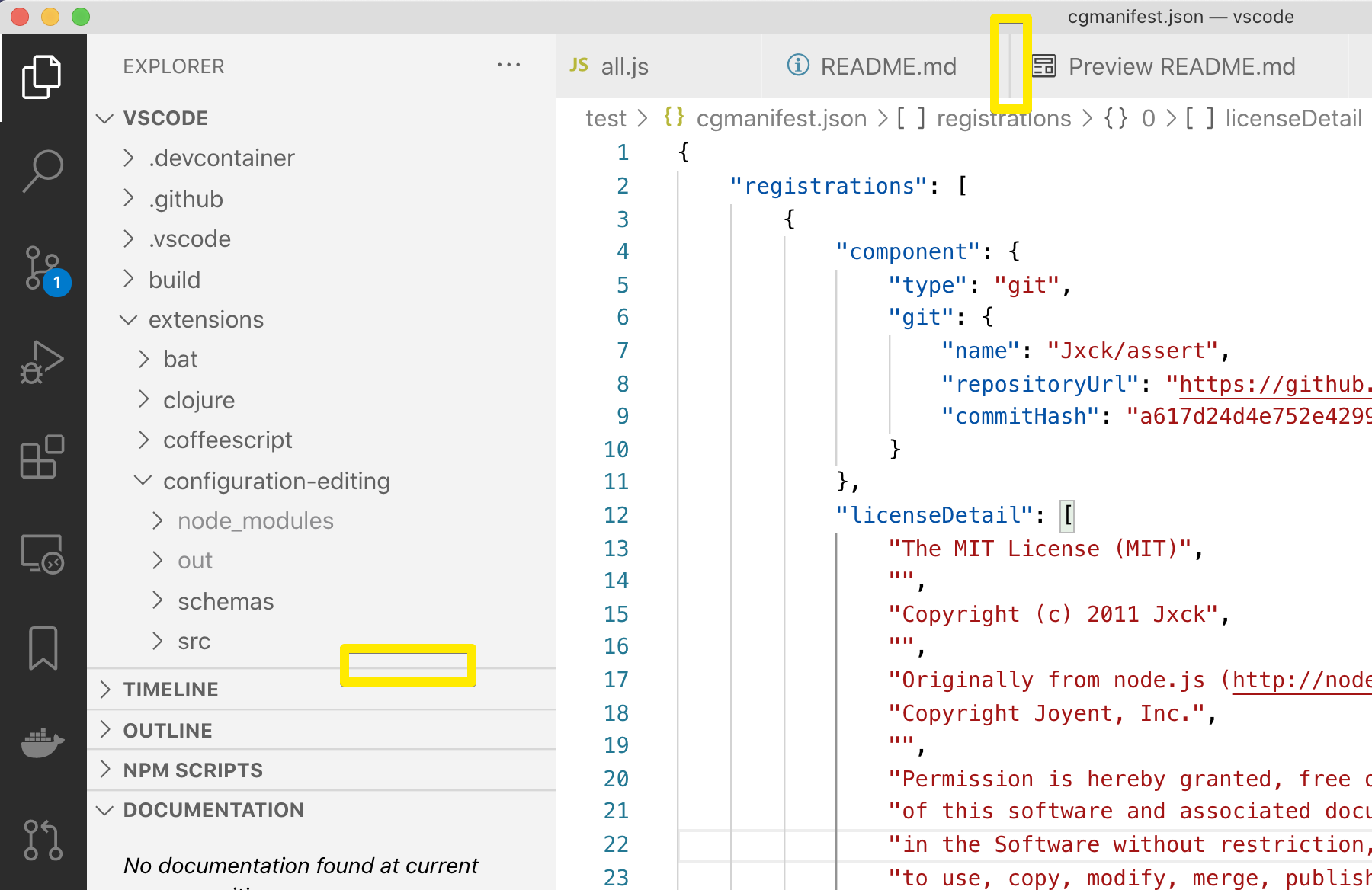Open the Remote Explorer view
The width and height of the screenshot is (1372, 890).
tap(42, 554)
